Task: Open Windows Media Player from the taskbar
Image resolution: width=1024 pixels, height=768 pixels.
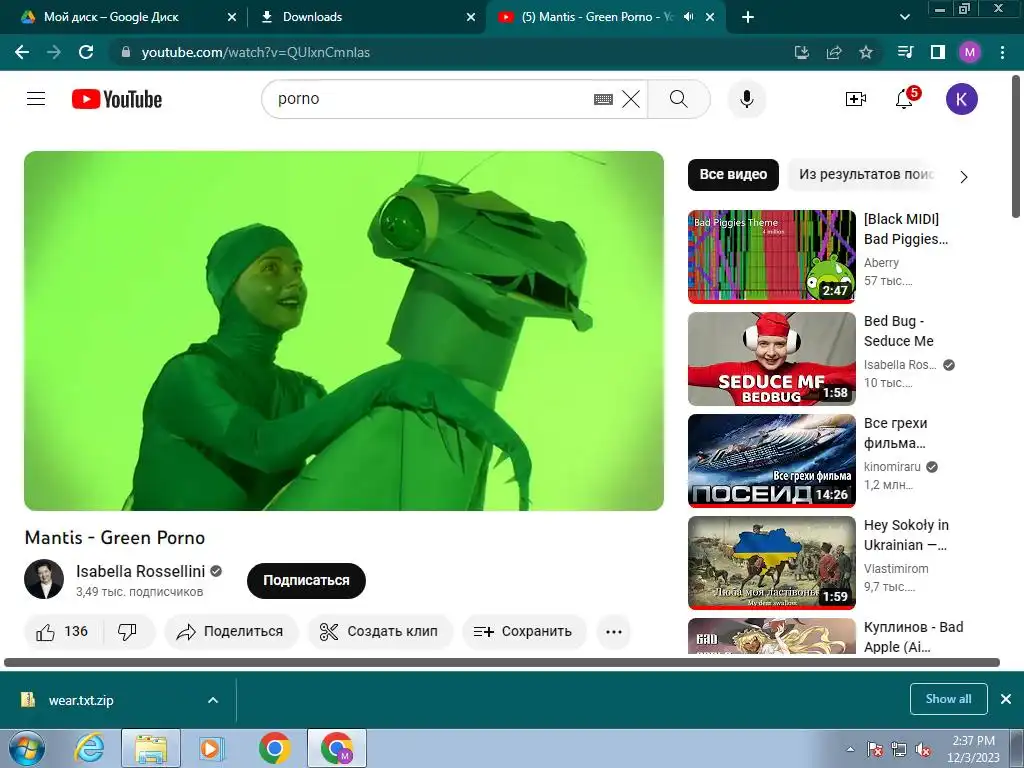Action: point(212,748)
